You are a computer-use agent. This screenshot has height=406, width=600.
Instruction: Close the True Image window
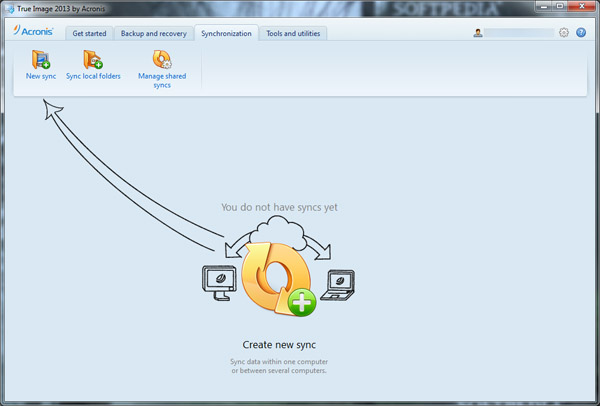click(581, 6)
